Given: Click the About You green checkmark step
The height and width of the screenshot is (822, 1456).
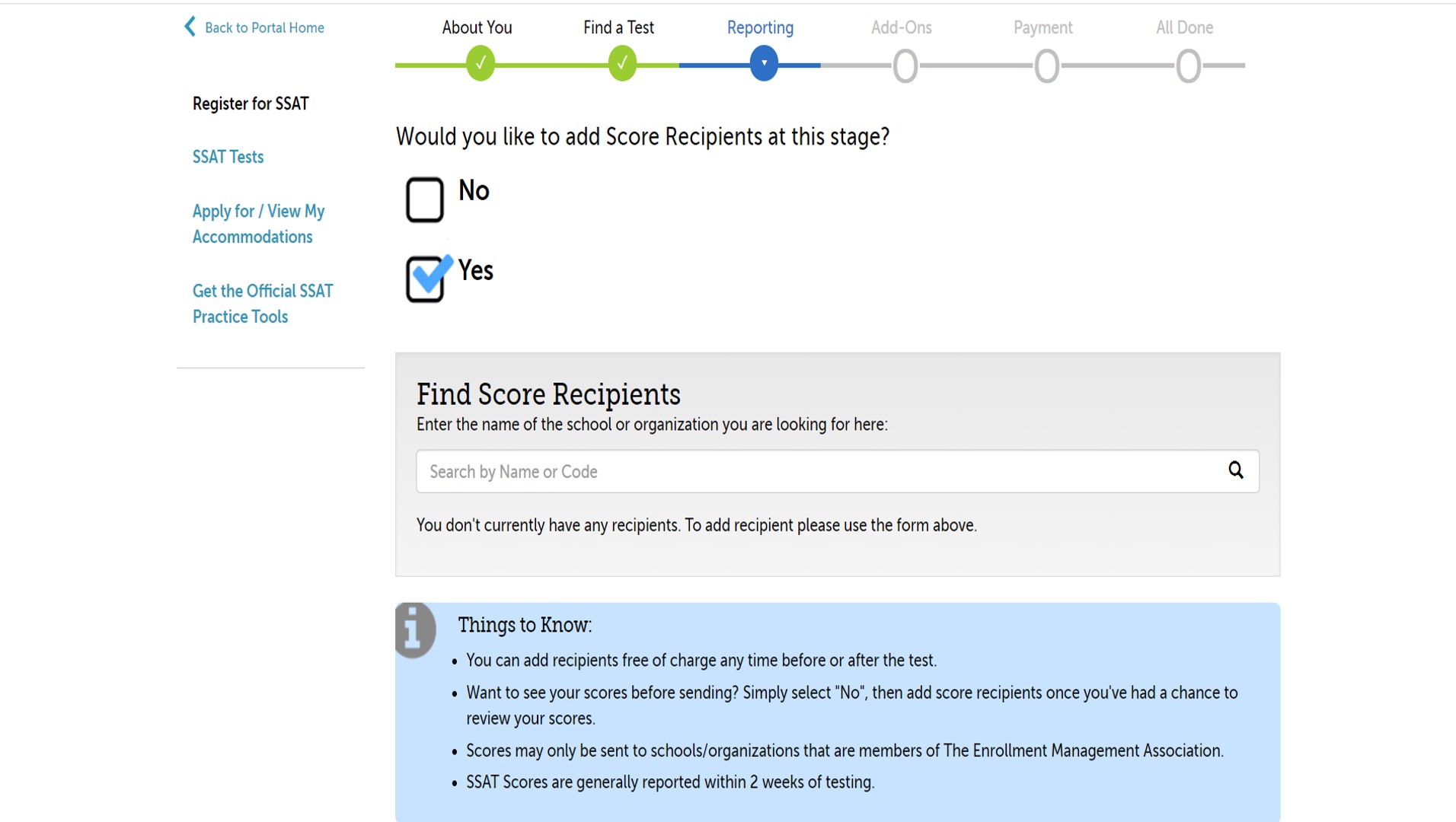Looking at the screenshot, I should (x=481, y=64).
